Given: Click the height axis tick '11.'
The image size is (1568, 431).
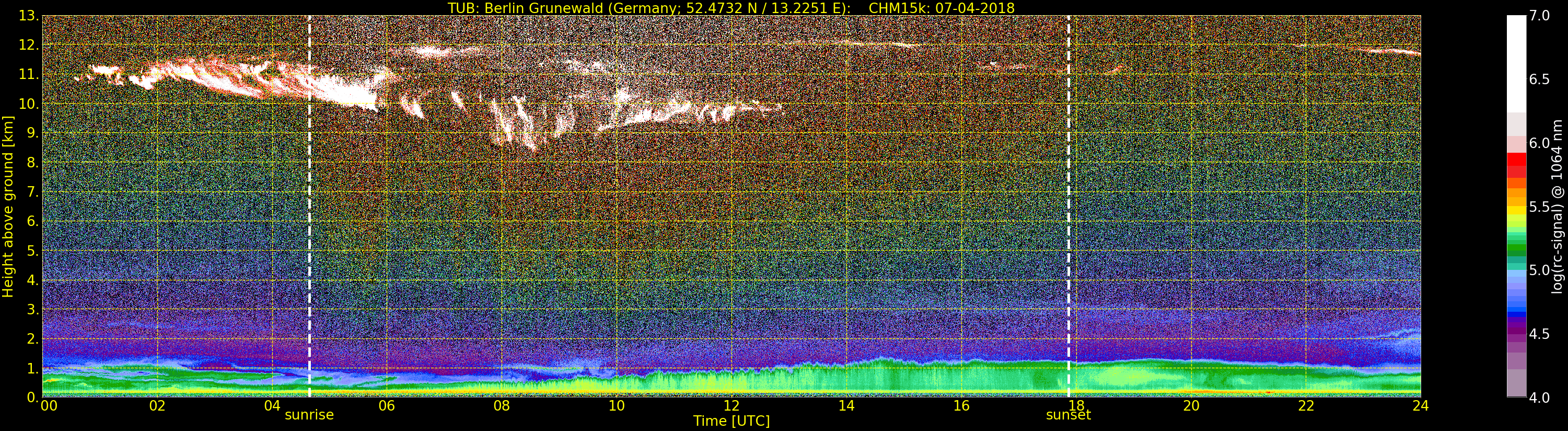Looking at the screenshot, I should pyautogui.click(x=29, y=74).
